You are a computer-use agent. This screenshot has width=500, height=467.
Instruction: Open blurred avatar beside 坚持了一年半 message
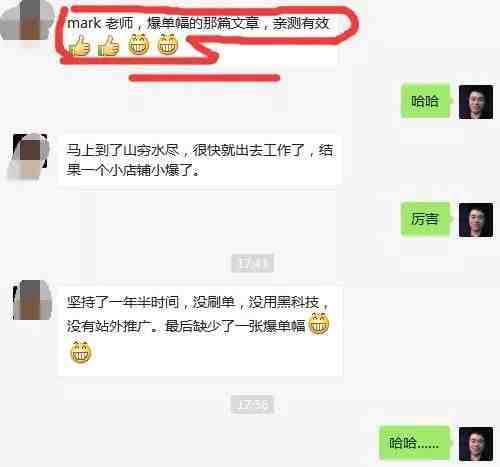point(32,300)
